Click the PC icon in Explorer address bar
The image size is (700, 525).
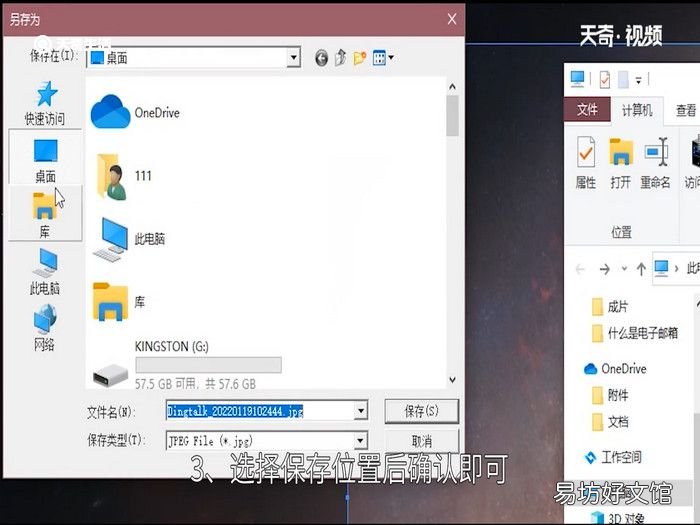coord(661,267)
